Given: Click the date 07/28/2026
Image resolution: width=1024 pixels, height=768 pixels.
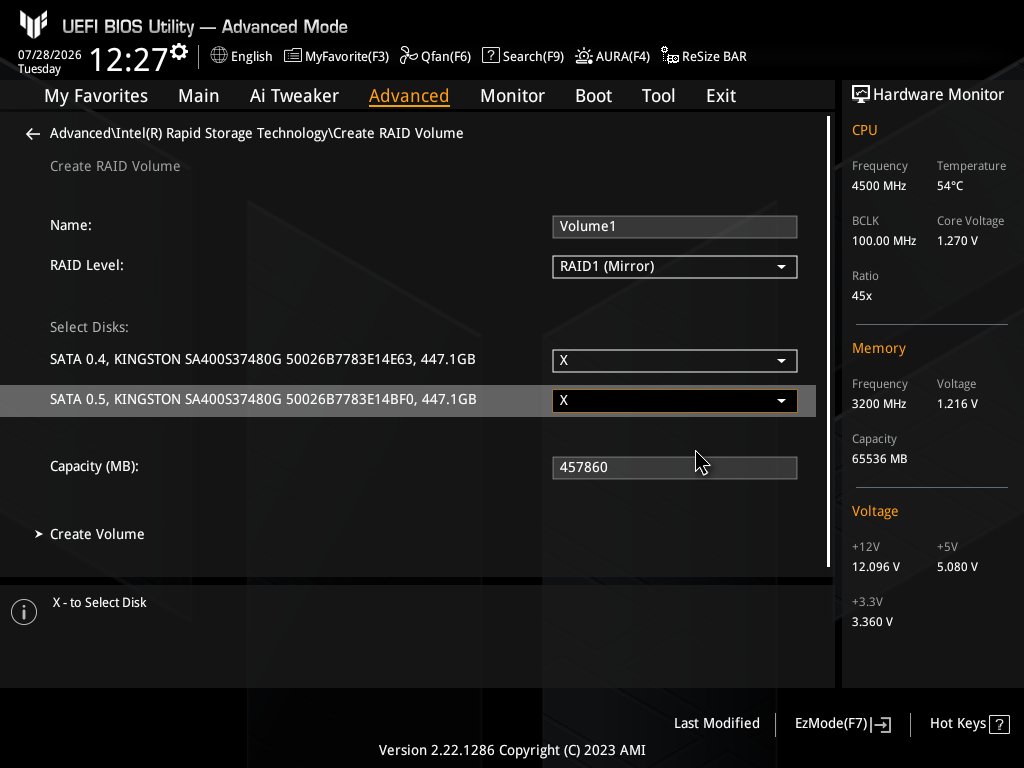Looking at the screenshot, I should pos(50,55).
